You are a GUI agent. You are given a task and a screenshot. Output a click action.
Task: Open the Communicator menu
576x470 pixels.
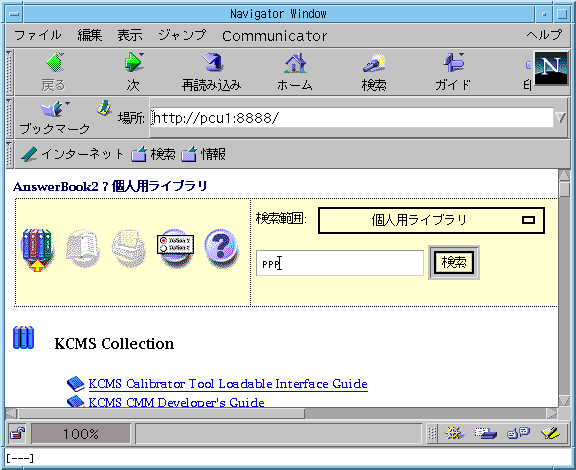point(274,36)
